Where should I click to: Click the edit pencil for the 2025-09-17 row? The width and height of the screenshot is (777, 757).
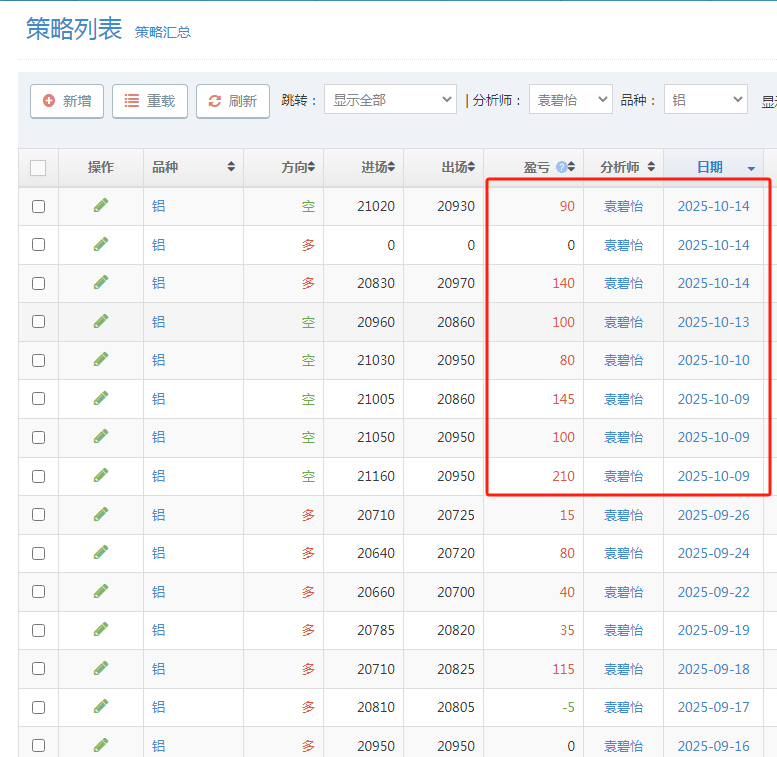click(x=100, y=706)
